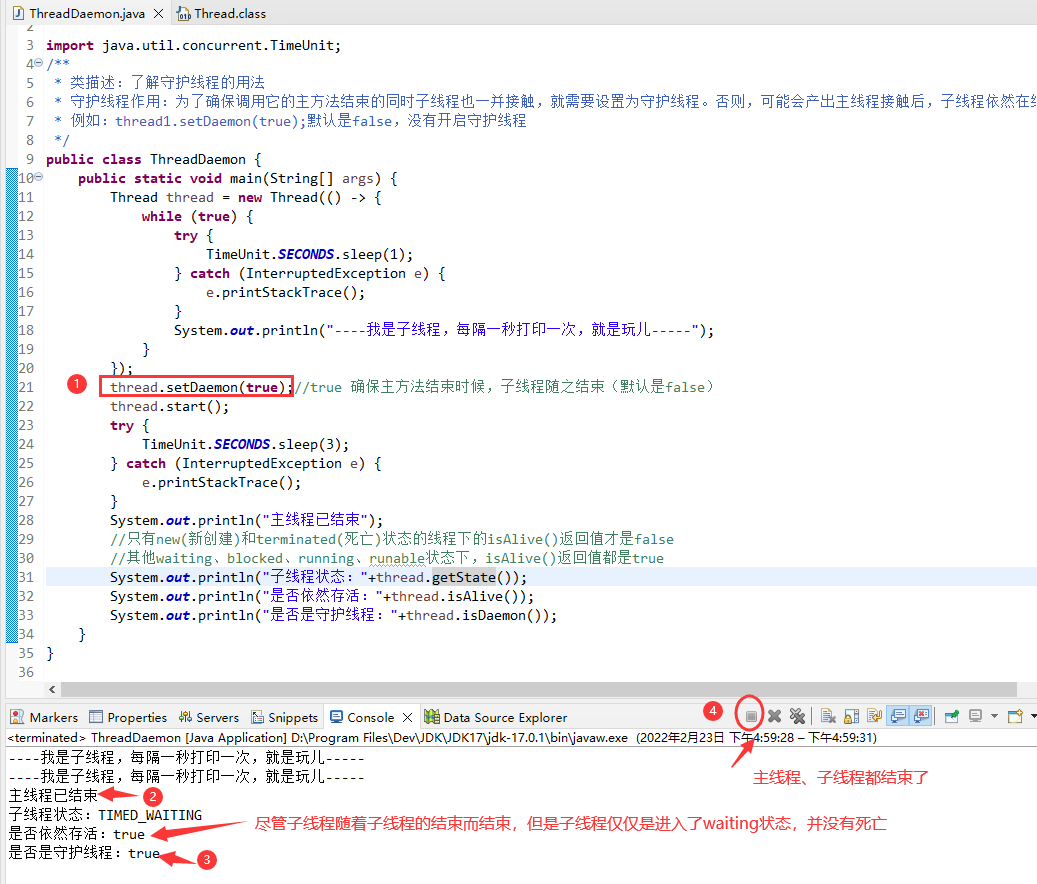The height and width of the screenshot is (884, 1037).
Task: Click the Word Wrap icon in Console toolbar
Action: coord(872,716)
